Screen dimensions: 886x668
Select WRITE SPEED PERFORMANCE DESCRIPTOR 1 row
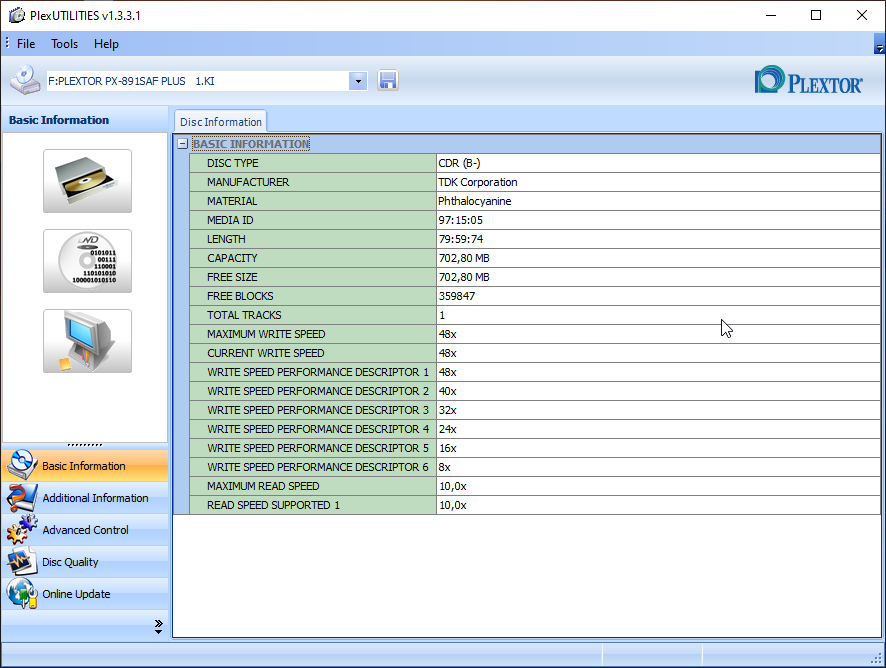click(318, 372)
